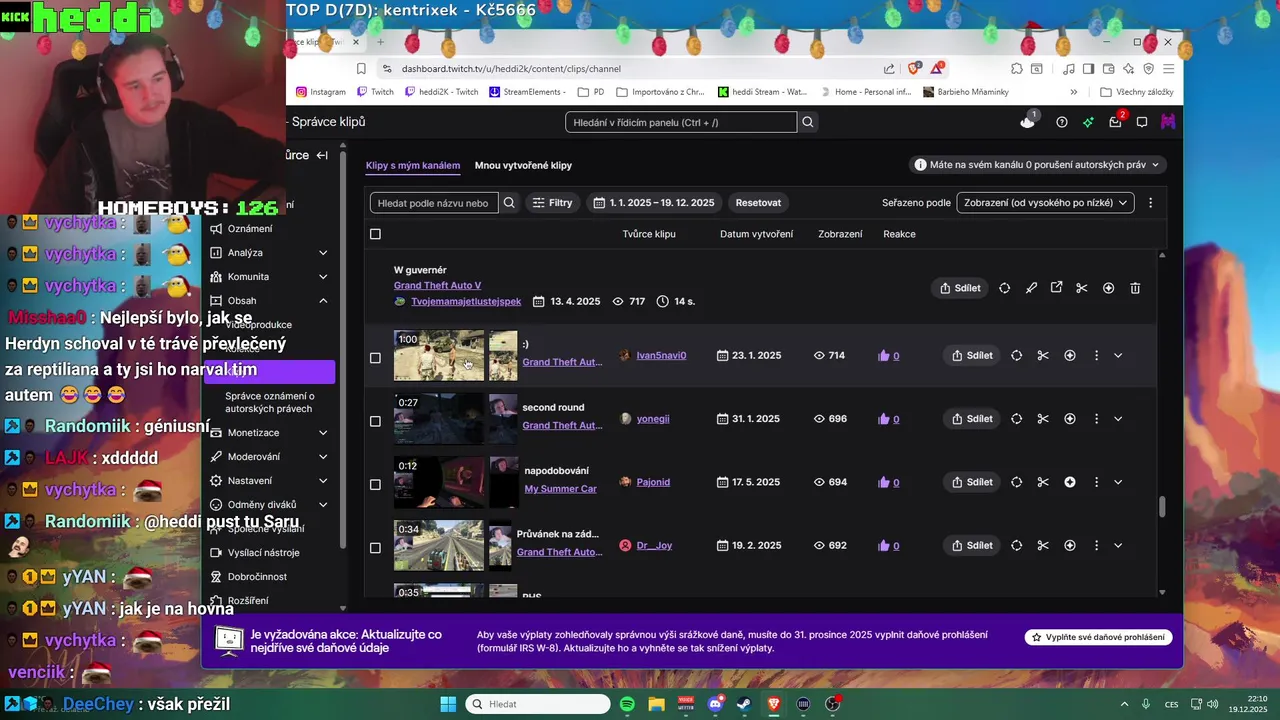Click the Resetovat button

(758, 203)
